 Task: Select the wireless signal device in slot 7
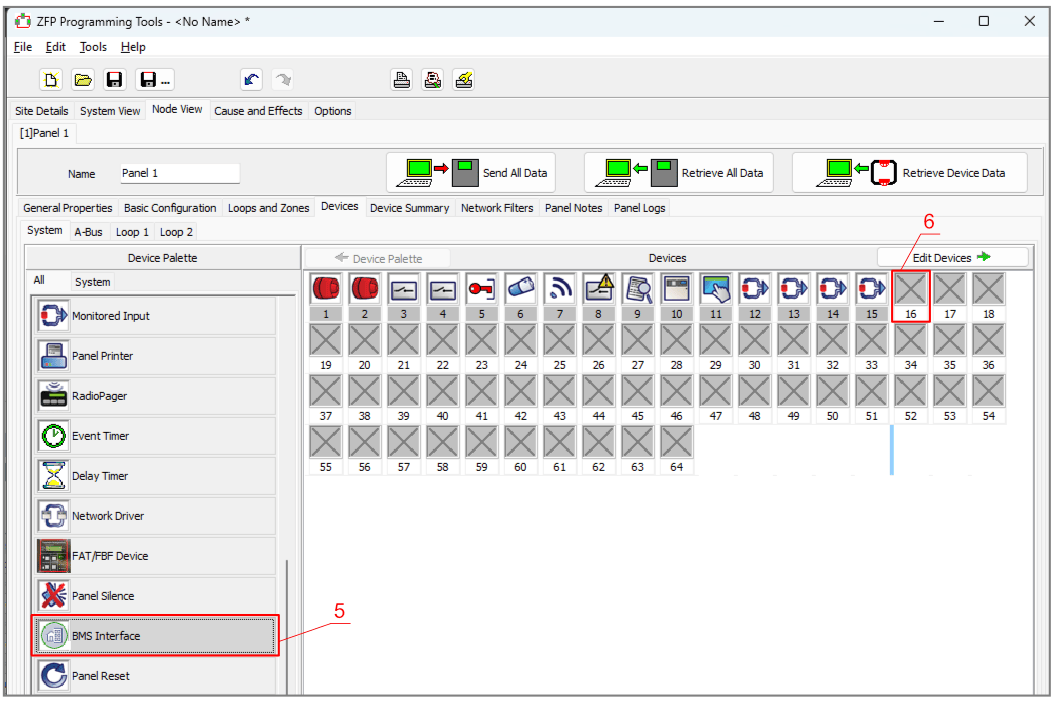click(559, 289)
